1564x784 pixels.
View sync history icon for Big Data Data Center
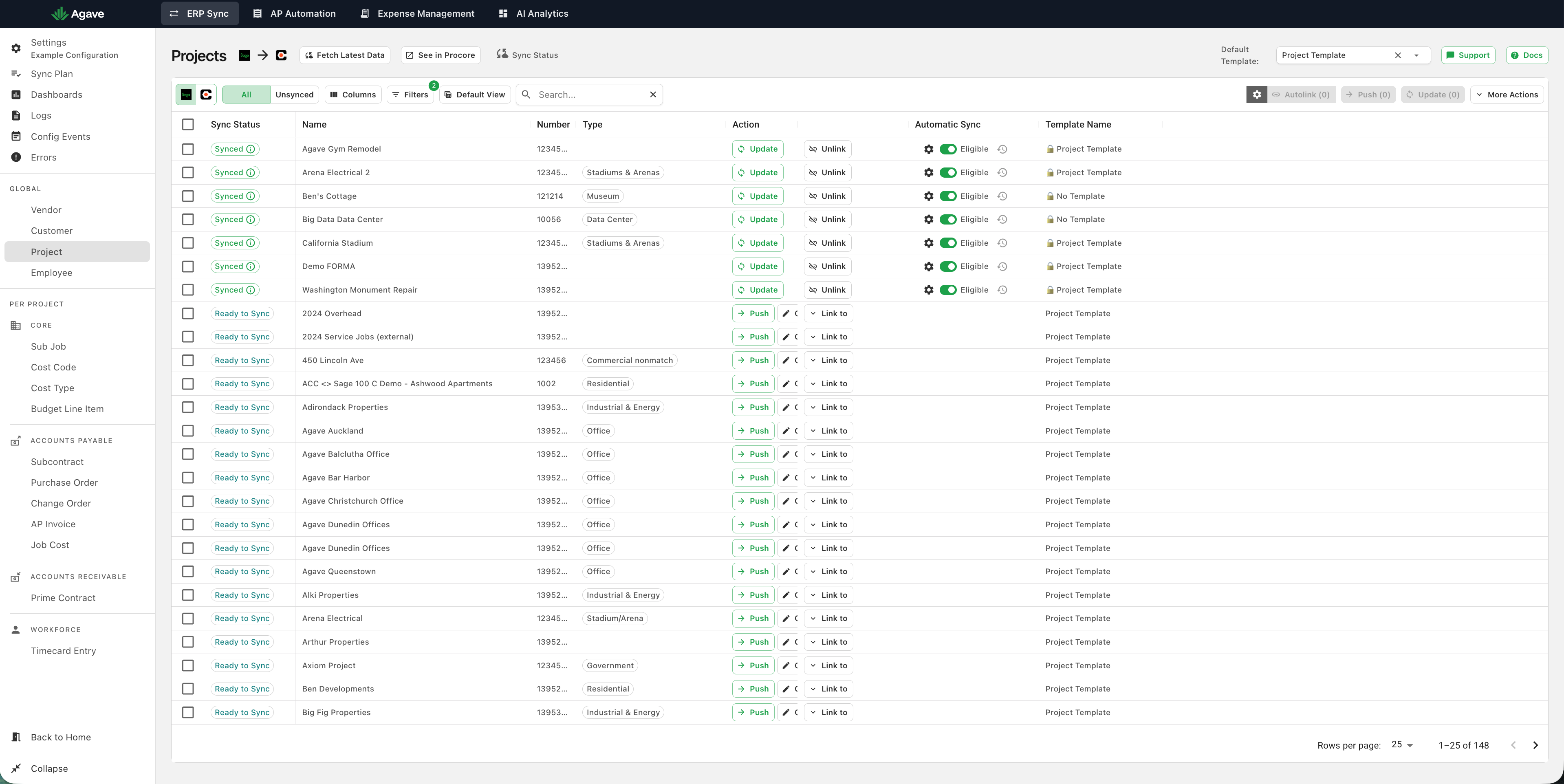point(1002,220)
